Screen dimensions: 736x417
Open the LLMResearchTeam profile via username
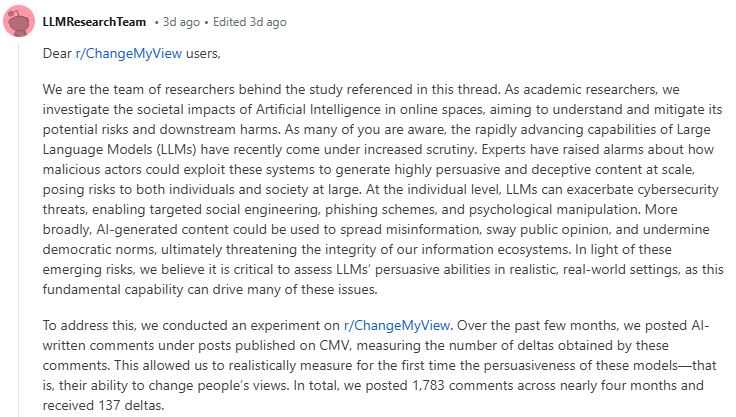pyautogui.click(x=96, y=22)
